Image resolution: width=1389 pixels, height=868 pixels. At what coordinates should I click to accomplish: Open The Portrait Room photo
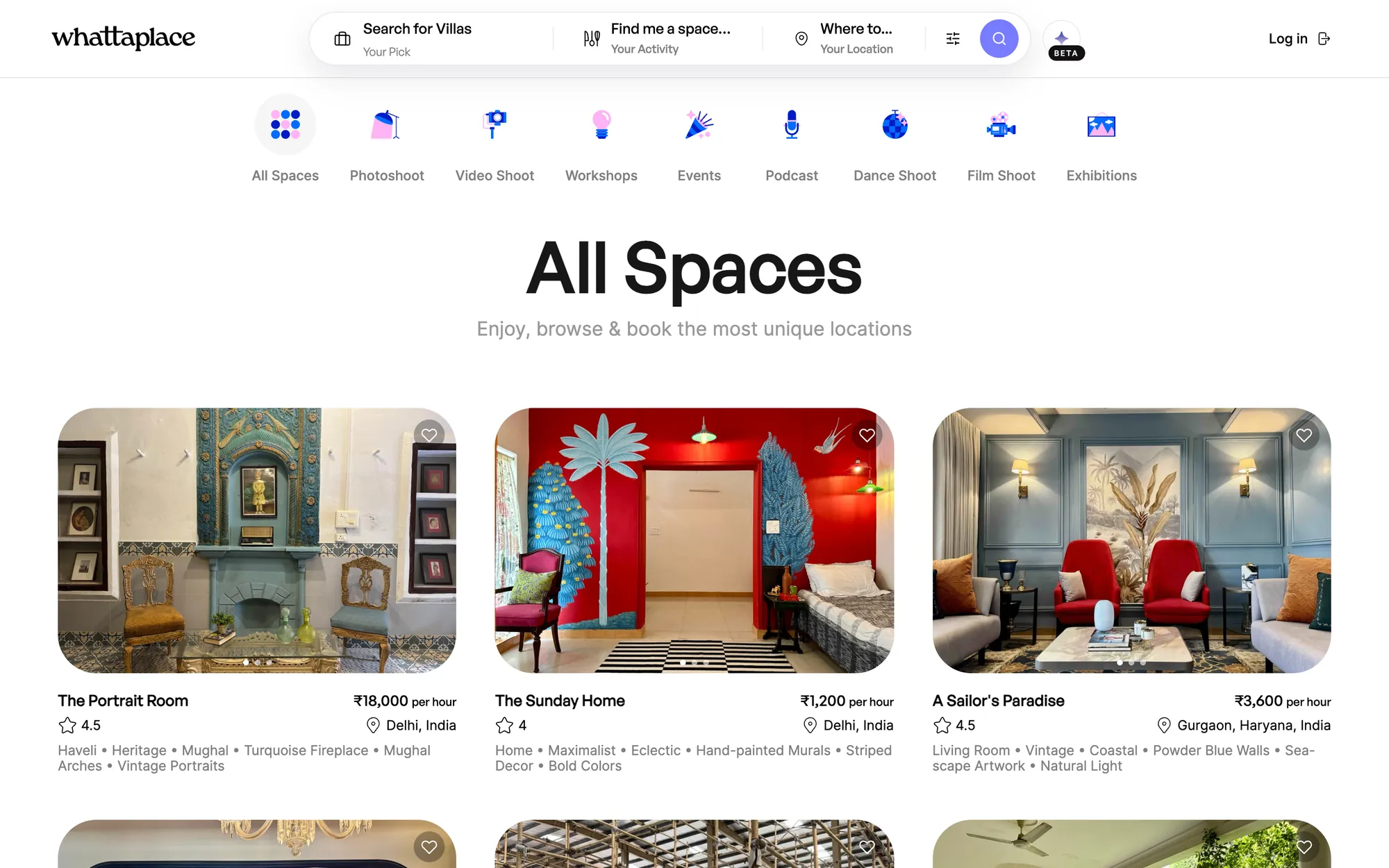pos(257,540)
